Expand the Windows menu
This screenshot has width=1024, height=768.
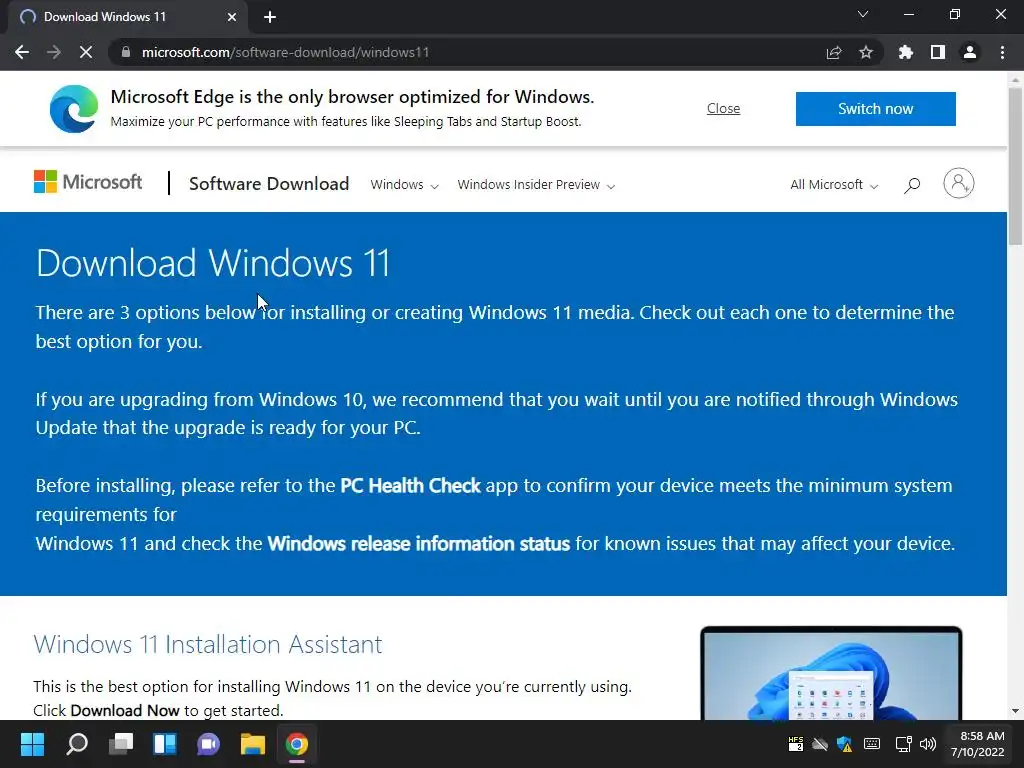point(404,185)
